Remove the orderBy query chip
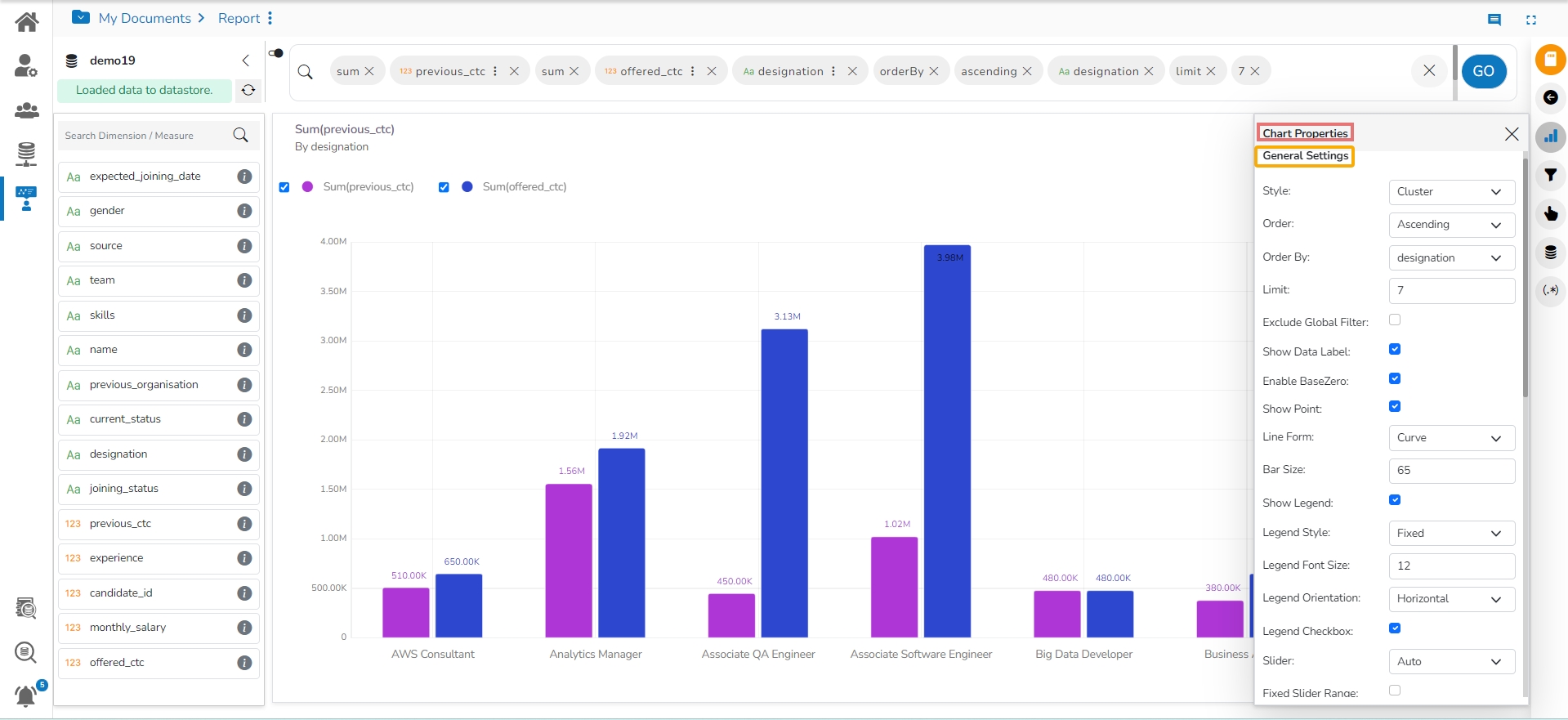Viewport: 1568px width, 720px height. (x=934, y=71)
